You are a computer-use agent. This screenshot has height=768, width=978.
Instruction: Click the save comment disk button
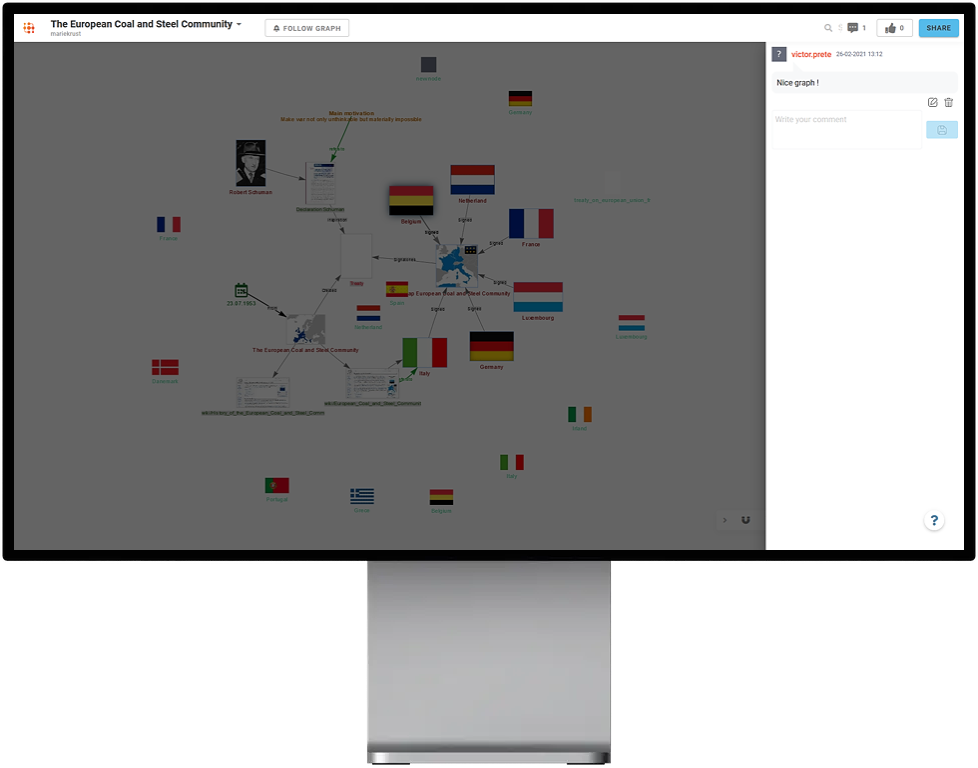942,130
